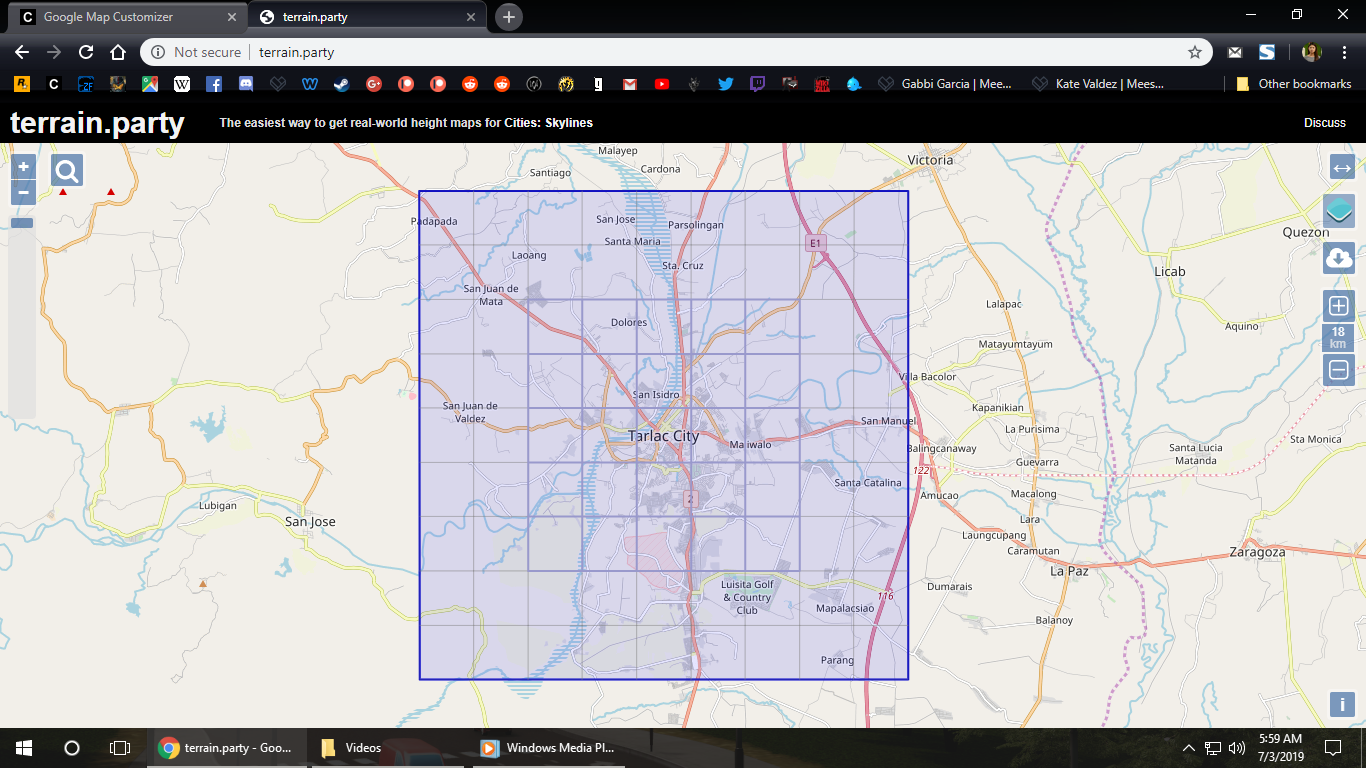
Task: Reload the terrain.party page
Action: [x=86, y=52]
